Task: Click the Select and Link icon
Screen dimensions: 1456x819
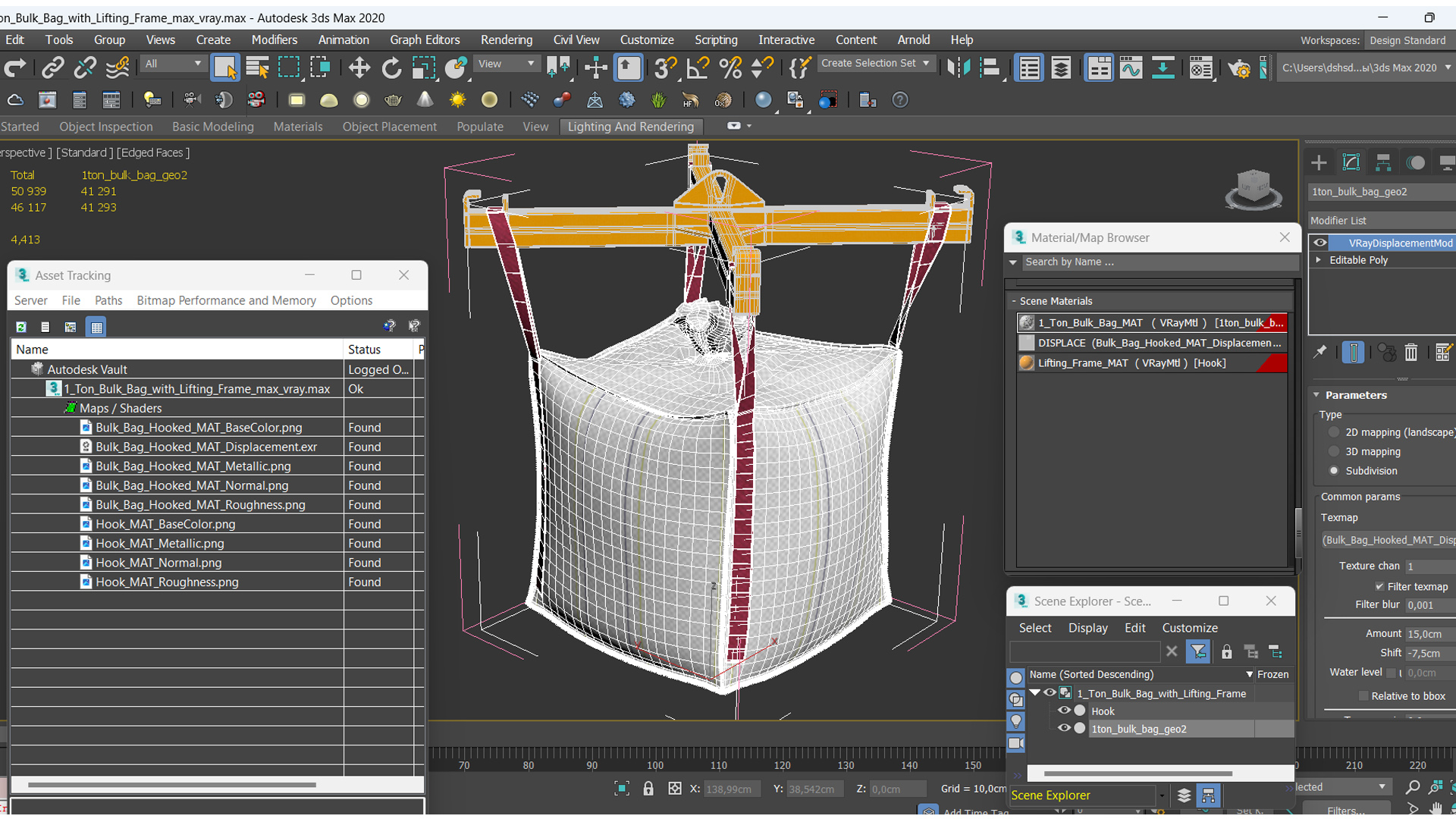Action: pyautogui.click(x=52, y=68)
